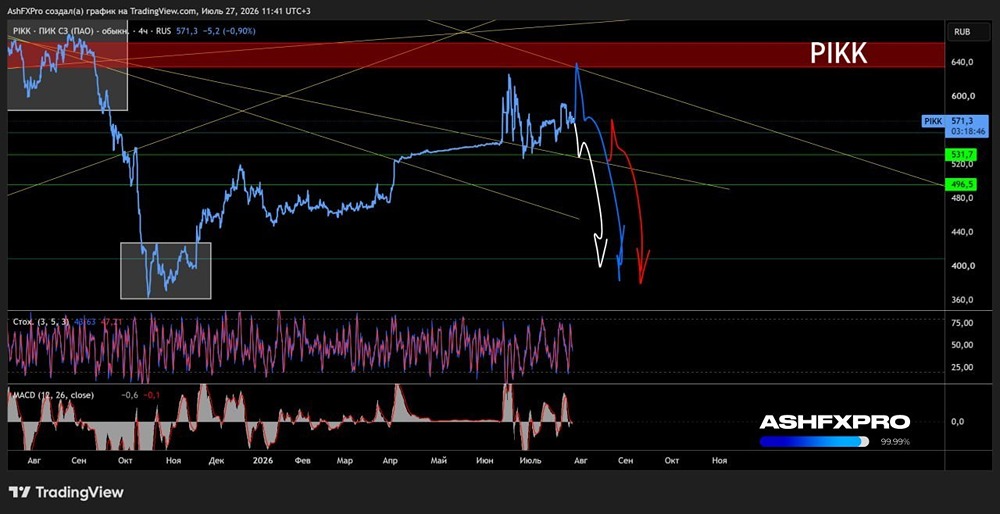Open the Стох. (3, 5, 3) indicator settings
This screenshot has height=514, width=1000.
coord(40,322)
